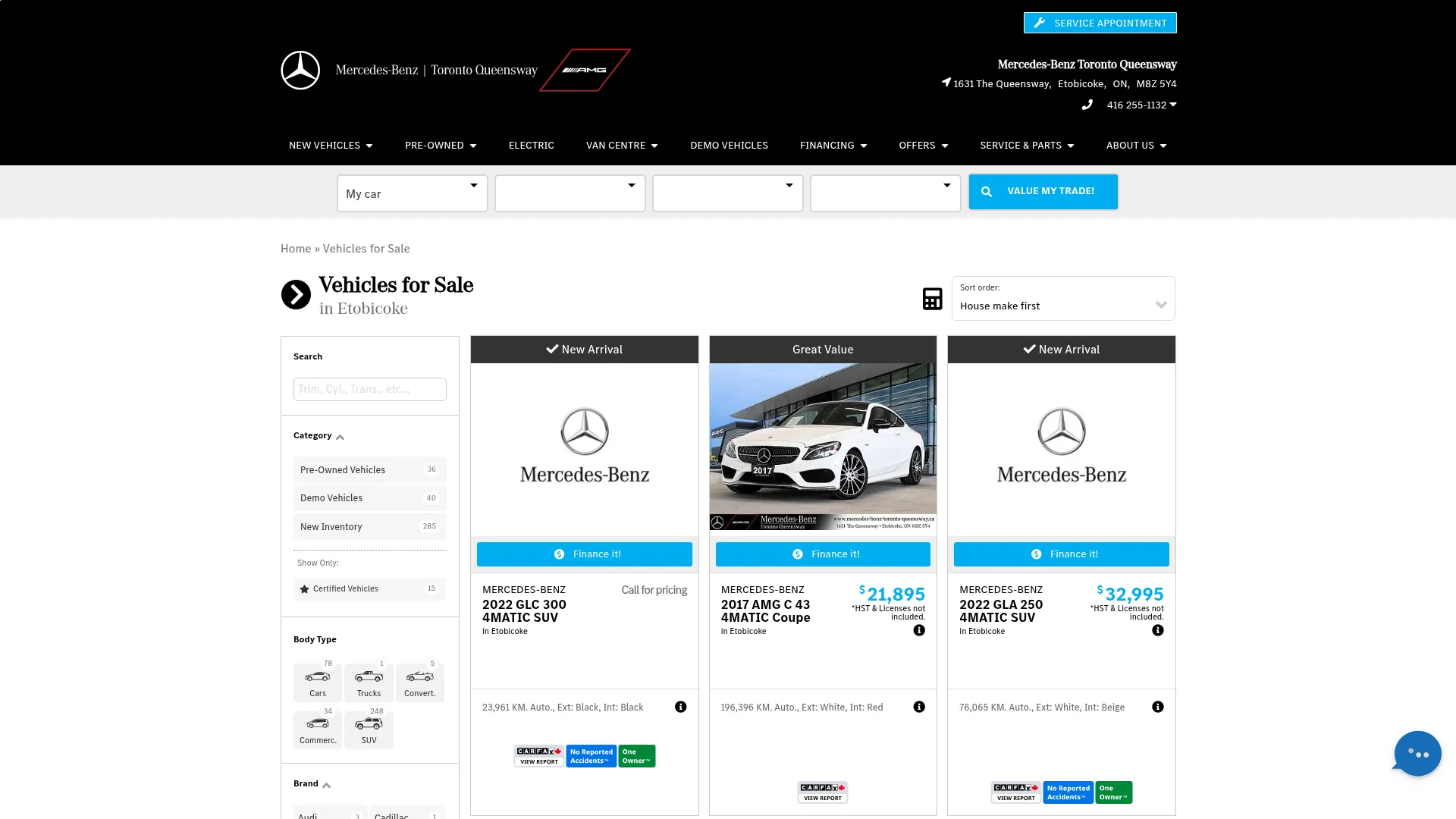Viewport: 1456px width, 819px height.
Task: Click the 1631 The Queensway address link
Action: click(x=1065, y=83)
